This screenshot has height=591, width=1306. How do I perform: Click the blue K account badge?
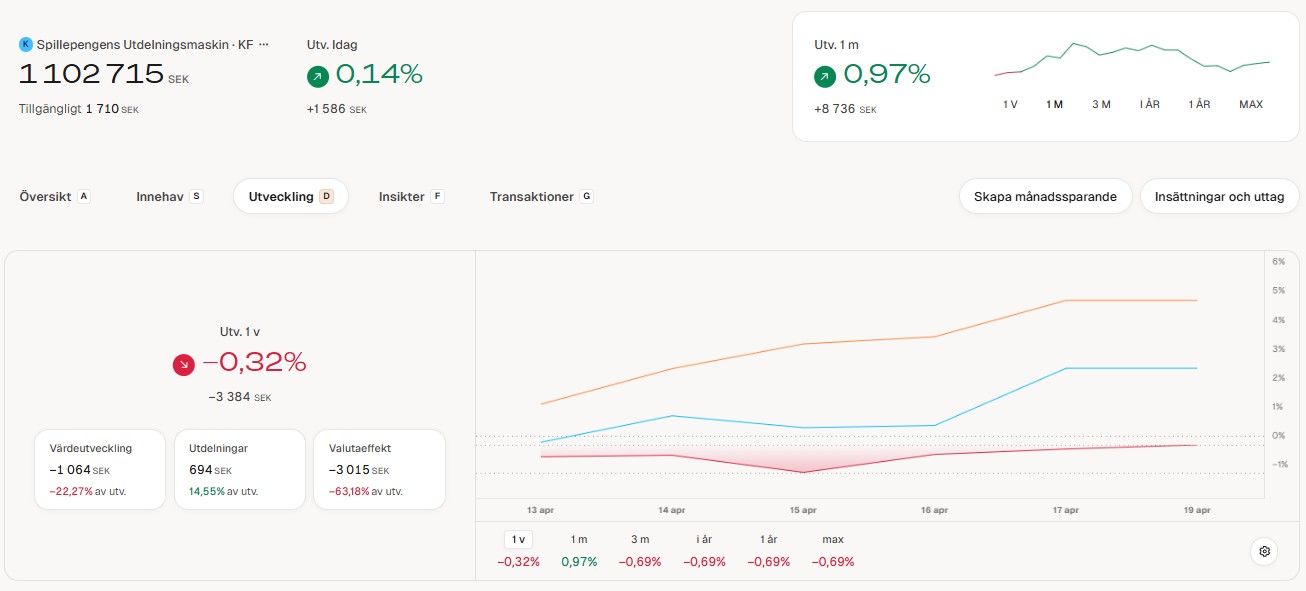tap(26, 45)
